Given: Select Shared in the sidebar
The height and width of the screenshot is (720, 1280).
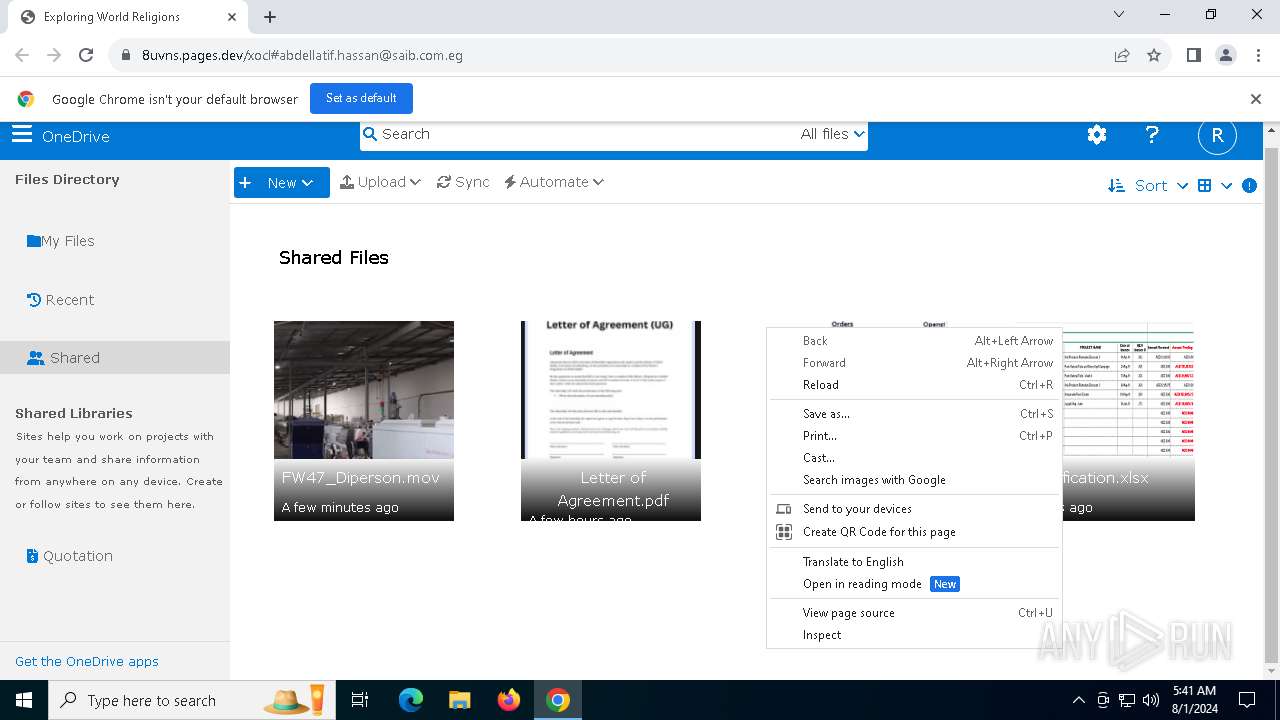Looking at the screenshot, I should (x=115, y=358).
